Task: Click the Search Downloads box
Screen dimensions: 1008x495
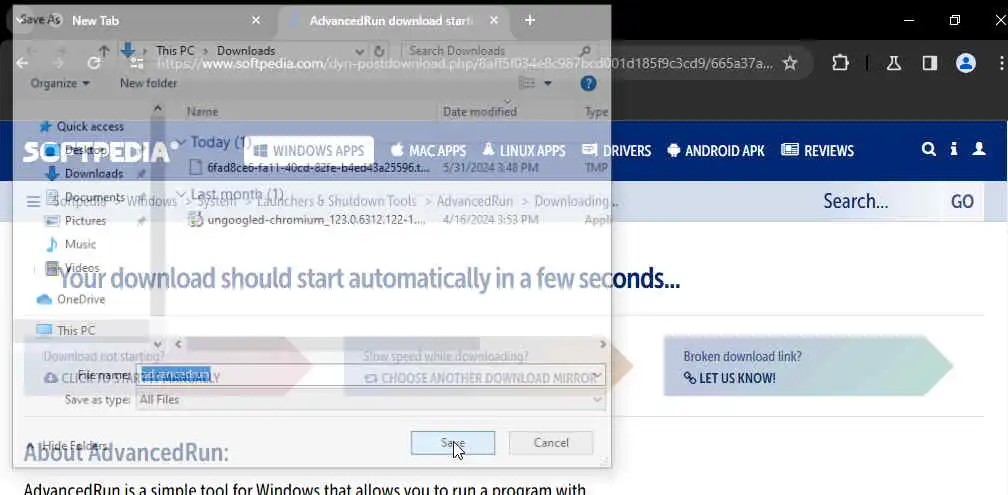Action: pyautogui.click(x=498, y=51)
